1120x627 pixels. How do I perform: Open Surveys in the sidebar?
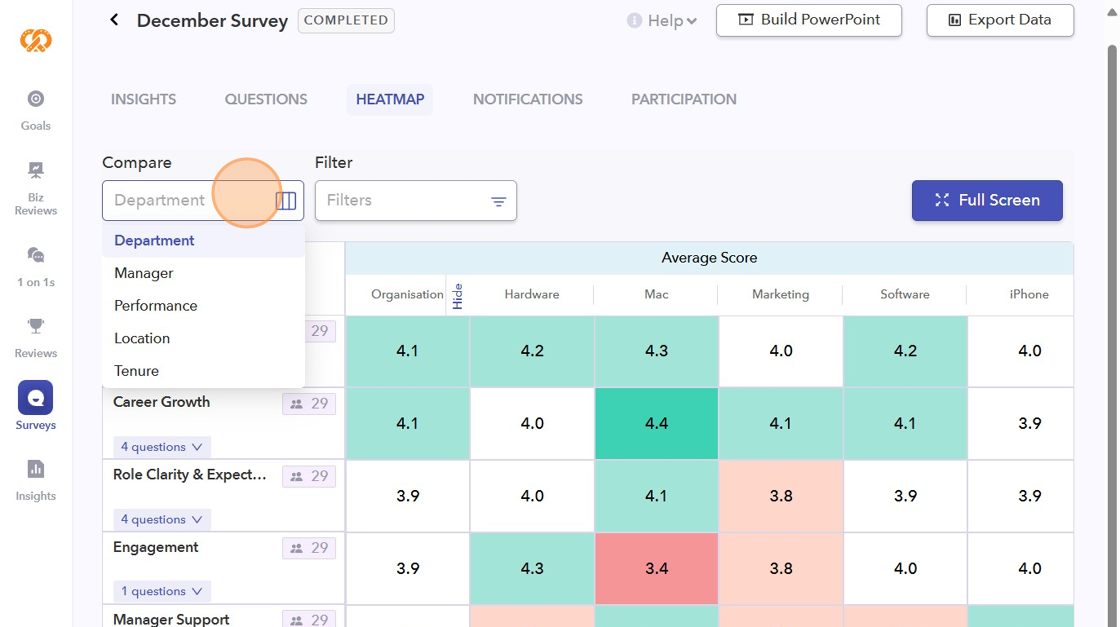click(x=36, y=406)
